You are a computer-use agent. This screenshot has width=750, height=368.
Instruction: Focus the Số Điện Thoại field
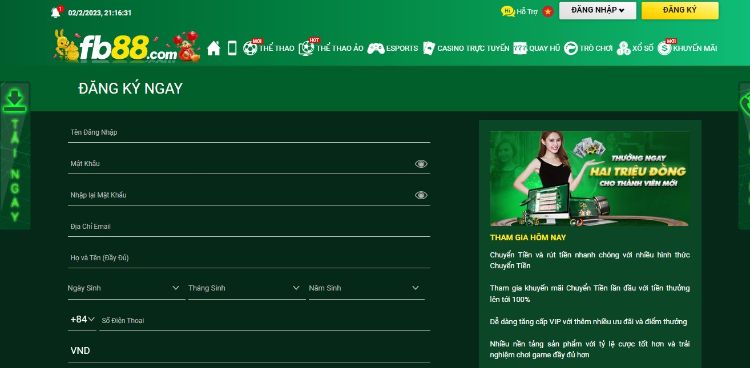(x=265, y=320)
